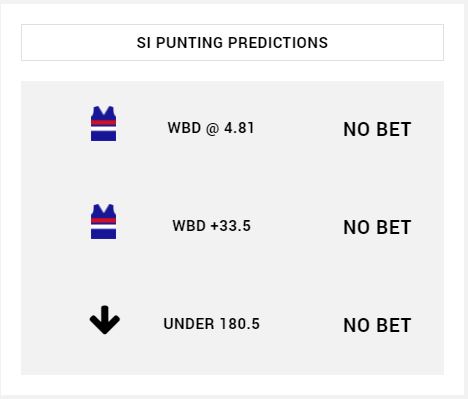Click the Bulldogs jersey icon beside WBD @ 4.81
468x399 pixels.
pyautogui.click(x=103, y=124)
